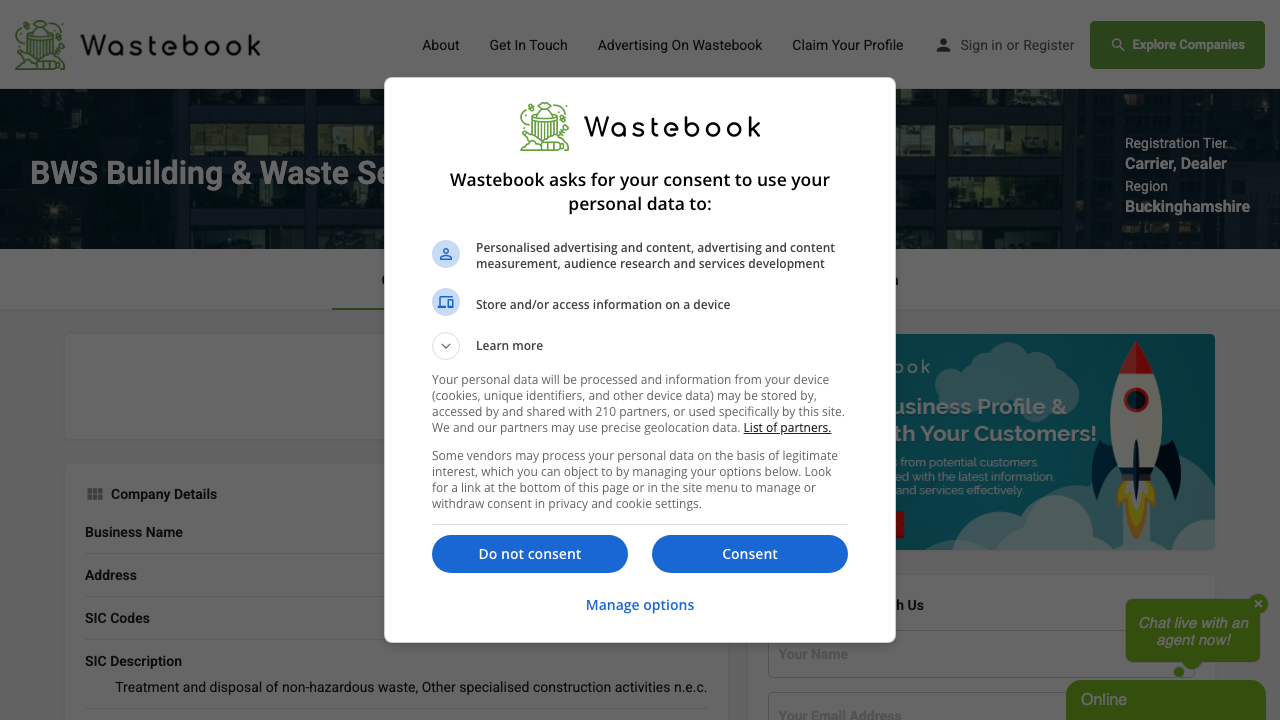1280x720 pixels.
Task: Select the personalised advertising person icon
Action: click(x=446, y=254)
